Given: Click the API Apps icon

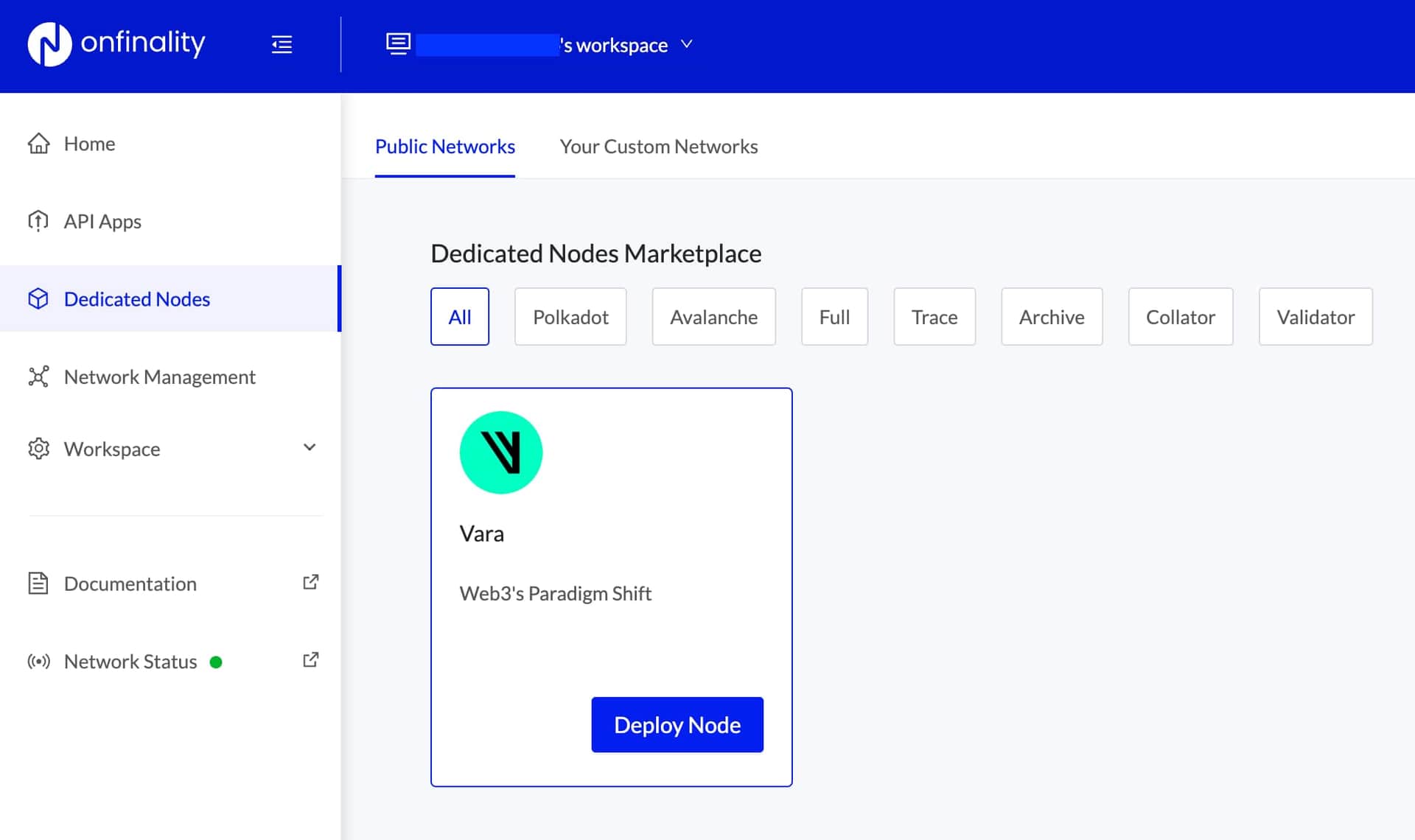Looking at the screenshot, I should [38, 221].
